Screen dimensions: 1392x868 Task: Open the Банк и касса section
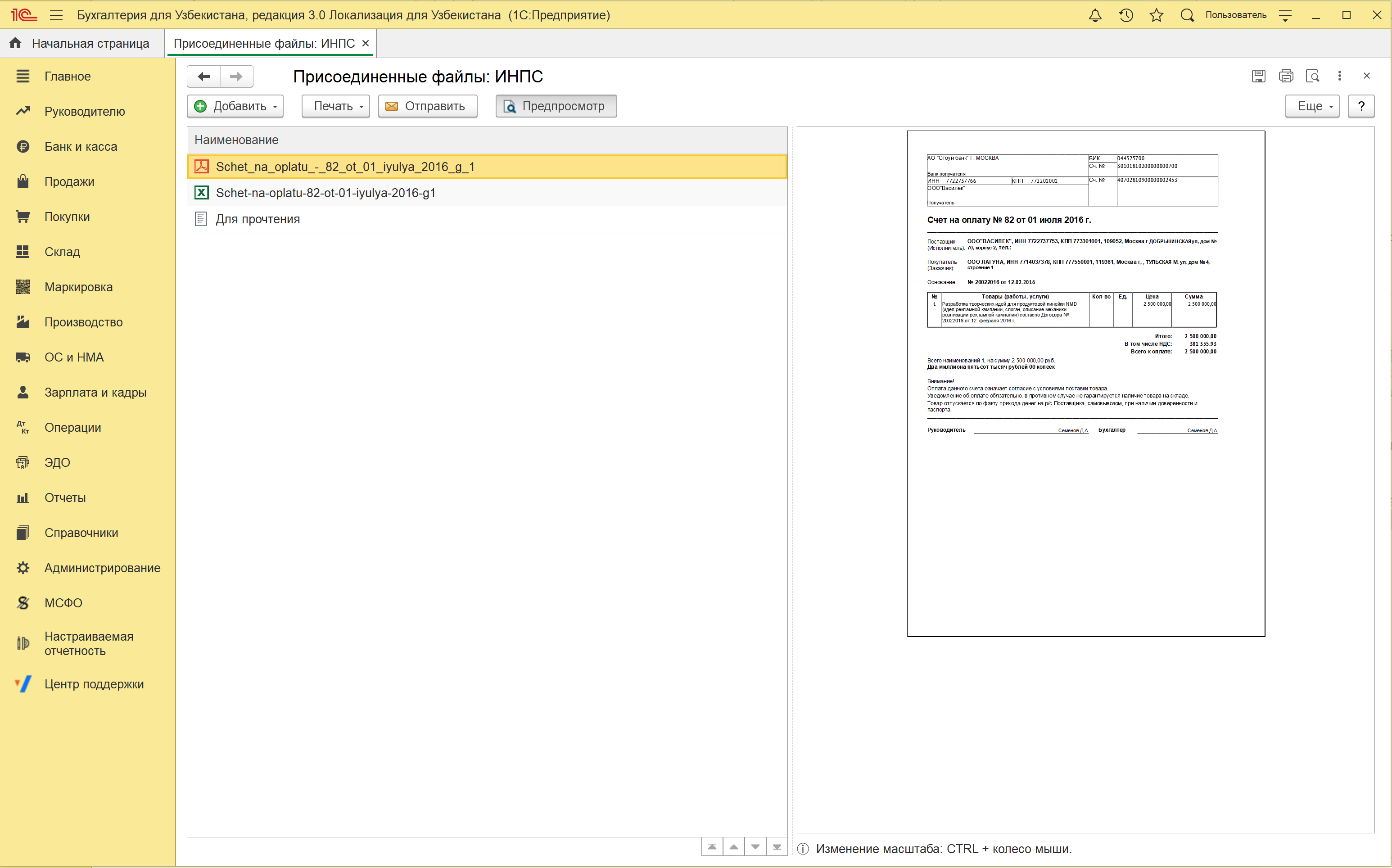(88, 146)
